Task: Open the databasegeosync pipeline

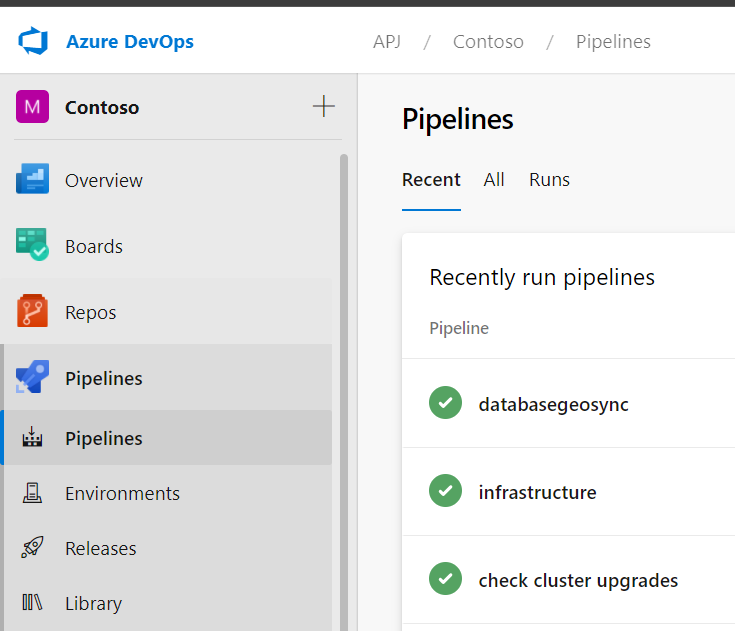Action: [553, 404]
